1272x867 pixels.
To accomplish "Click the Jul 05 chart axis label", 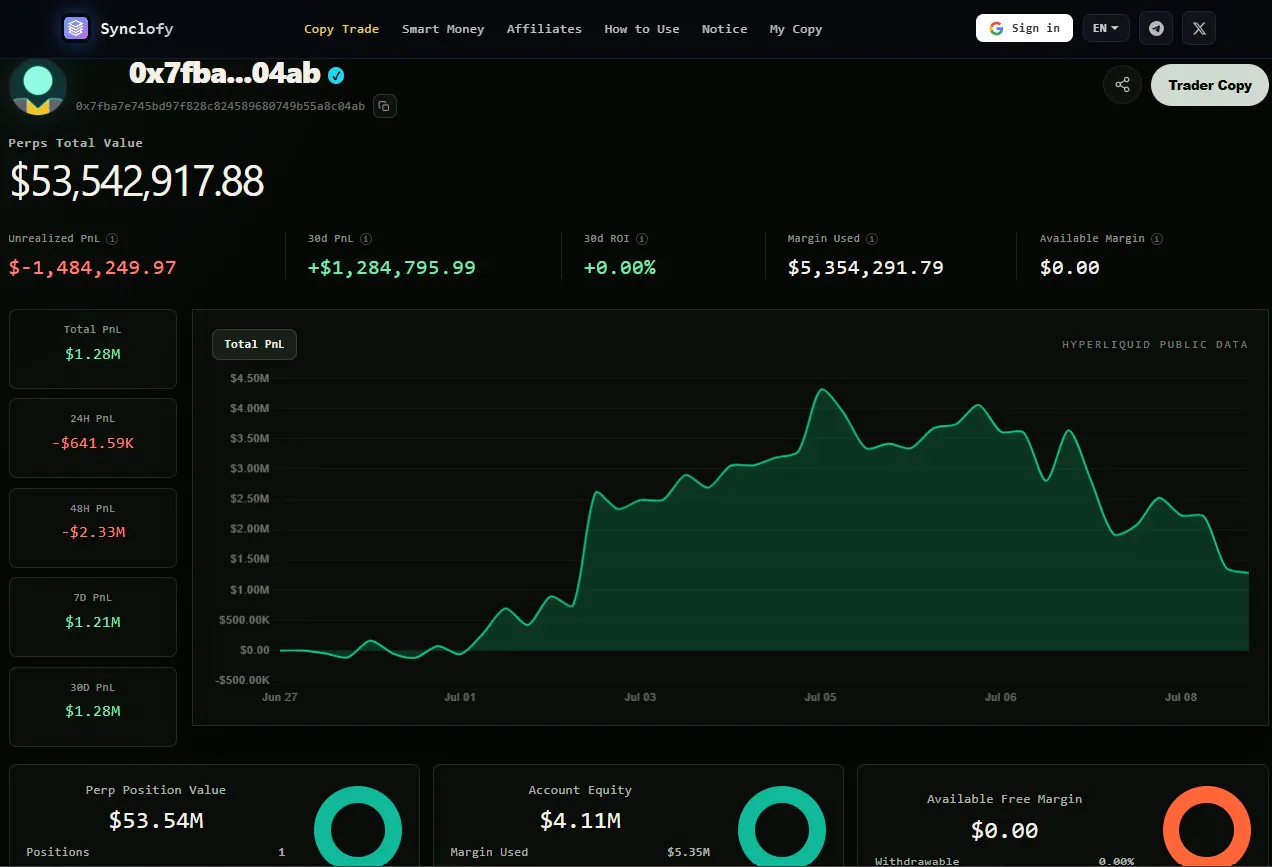I will 821,697.
